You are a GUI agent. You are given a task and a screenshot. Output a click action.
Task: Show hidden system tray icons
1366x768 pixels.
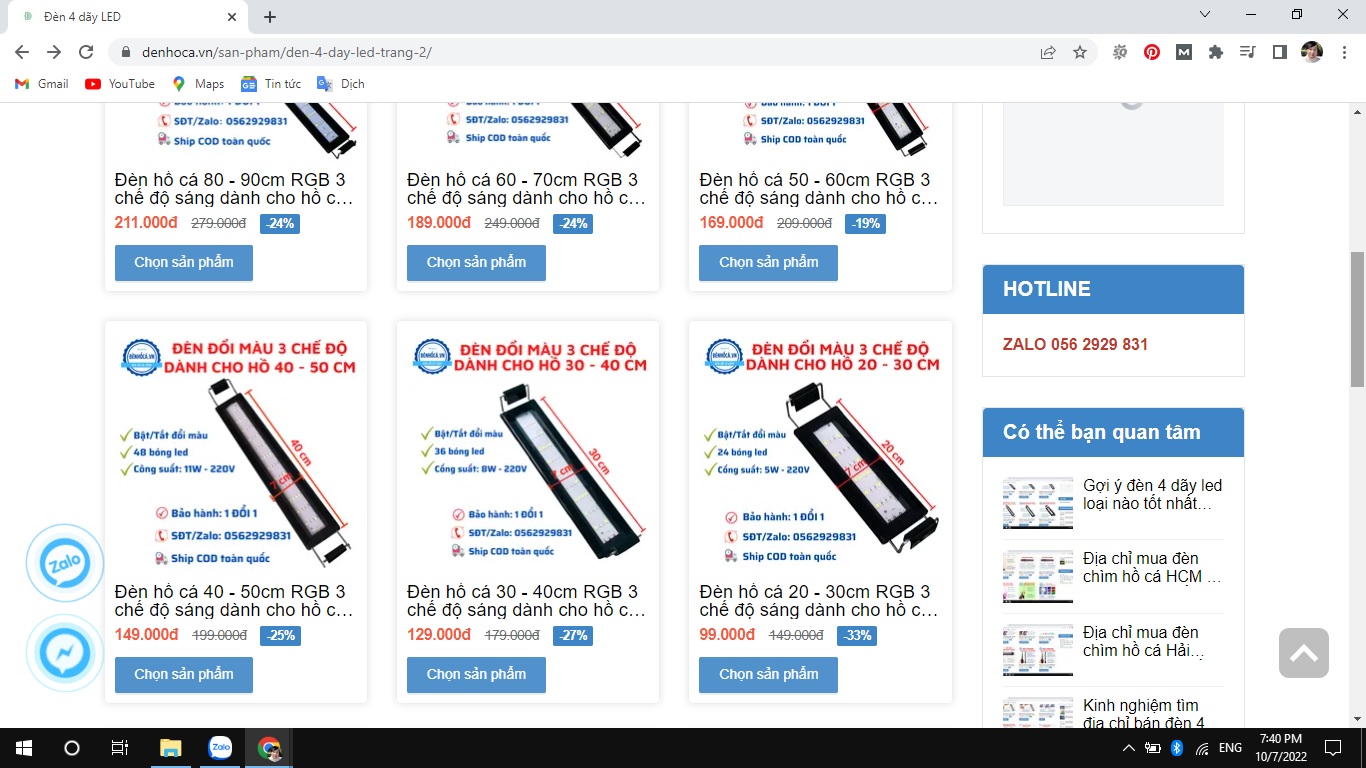click(1129, 748)
